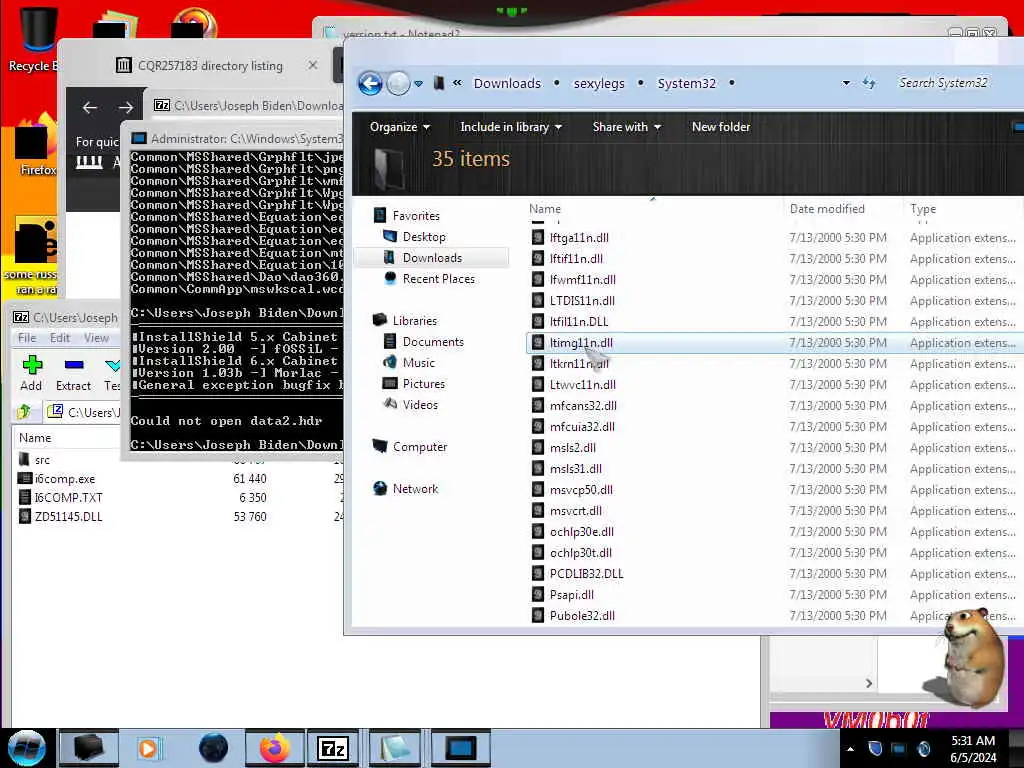The height and width of the screenshot is (768, 1024).
Task: Select msls2.dll file icon
Action: coord(537,447)
